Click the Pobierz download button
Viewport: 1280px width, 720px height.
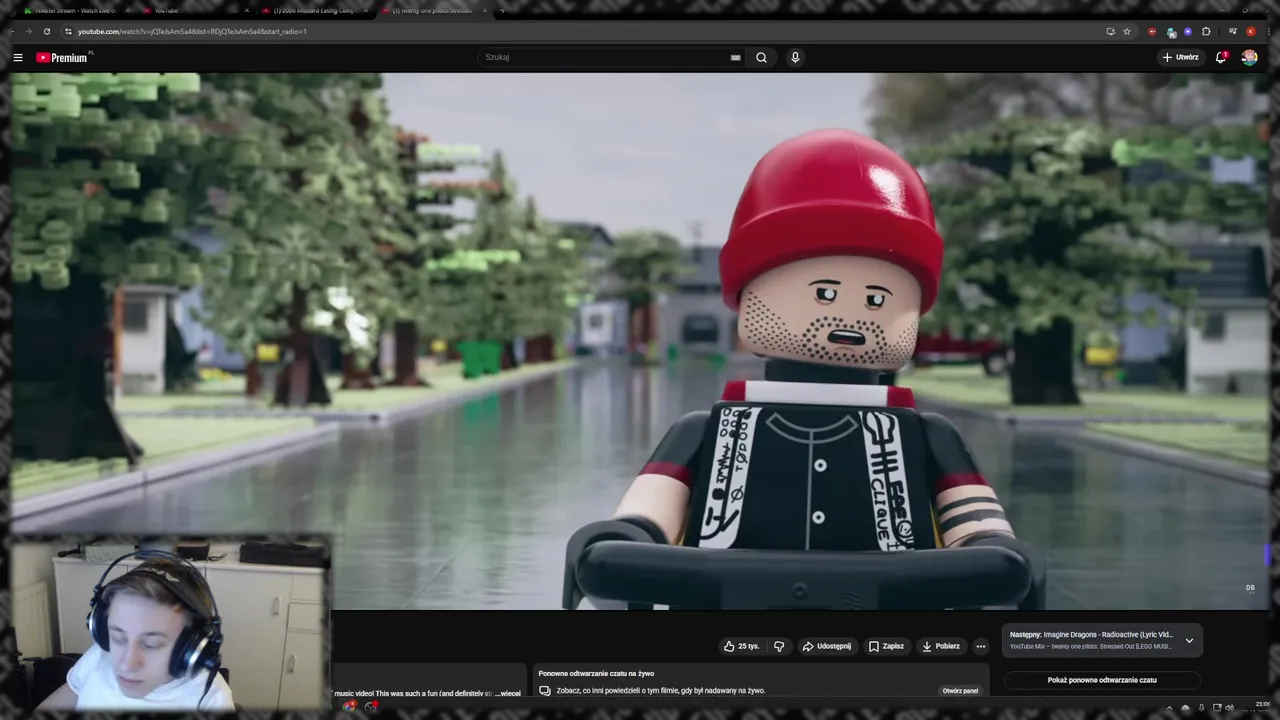pos(941,646)
